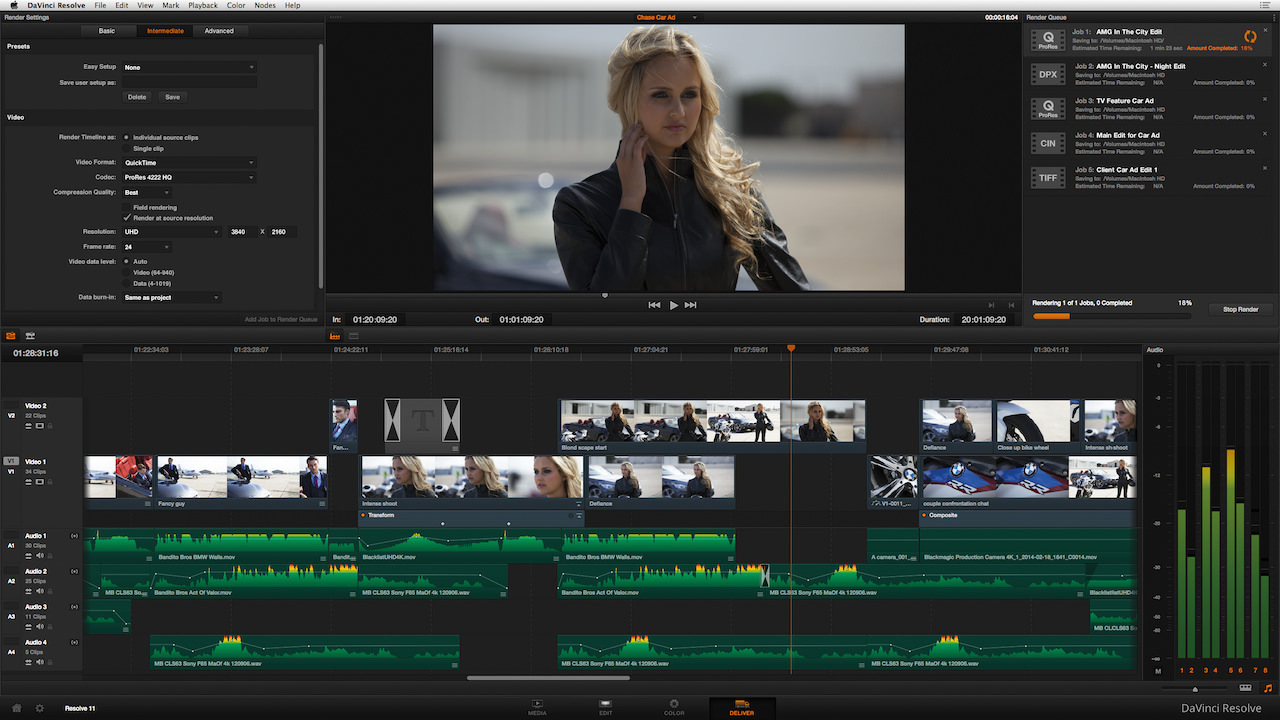The image size is (1280, 720).
Task: Go to the Edit page
Action: point(605,707)
